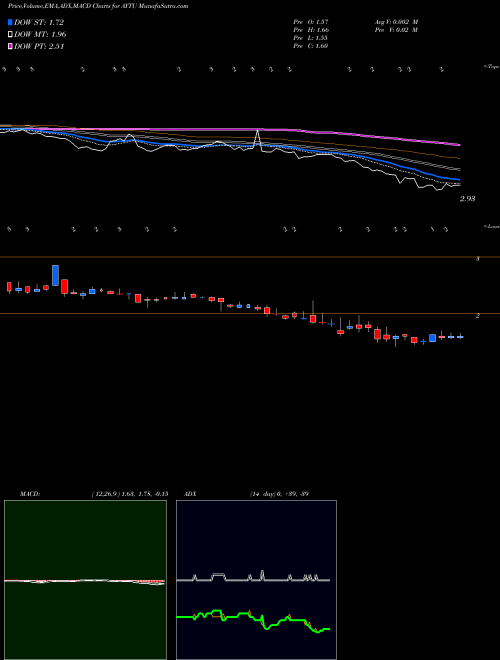Image resolution: width=500 pixels, height=660 pixels.
Task: Click the price axis label 2
Action: pos(478,315)
